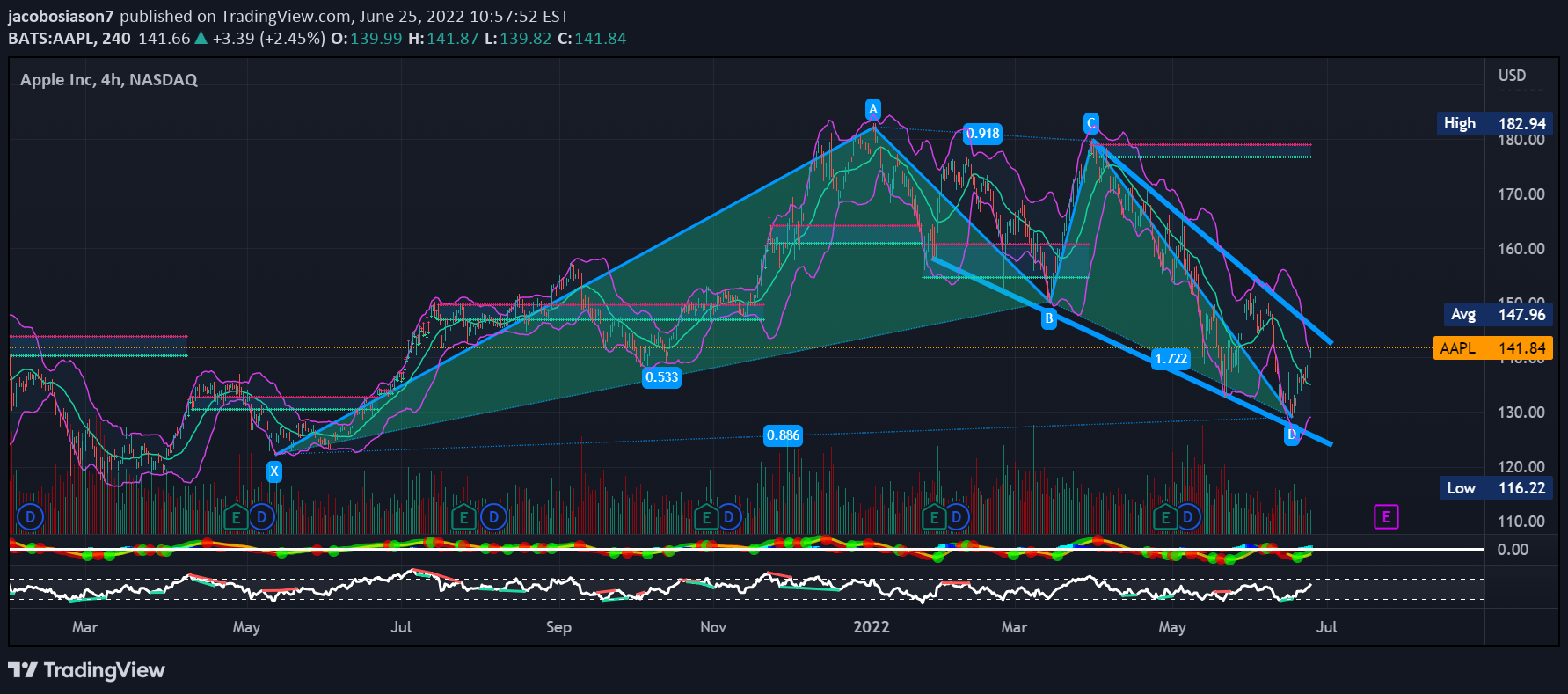This screenshot has width=1568, height=694.
Task: Click the 160.00 price axis value
Action: (x=1521, y=249)
